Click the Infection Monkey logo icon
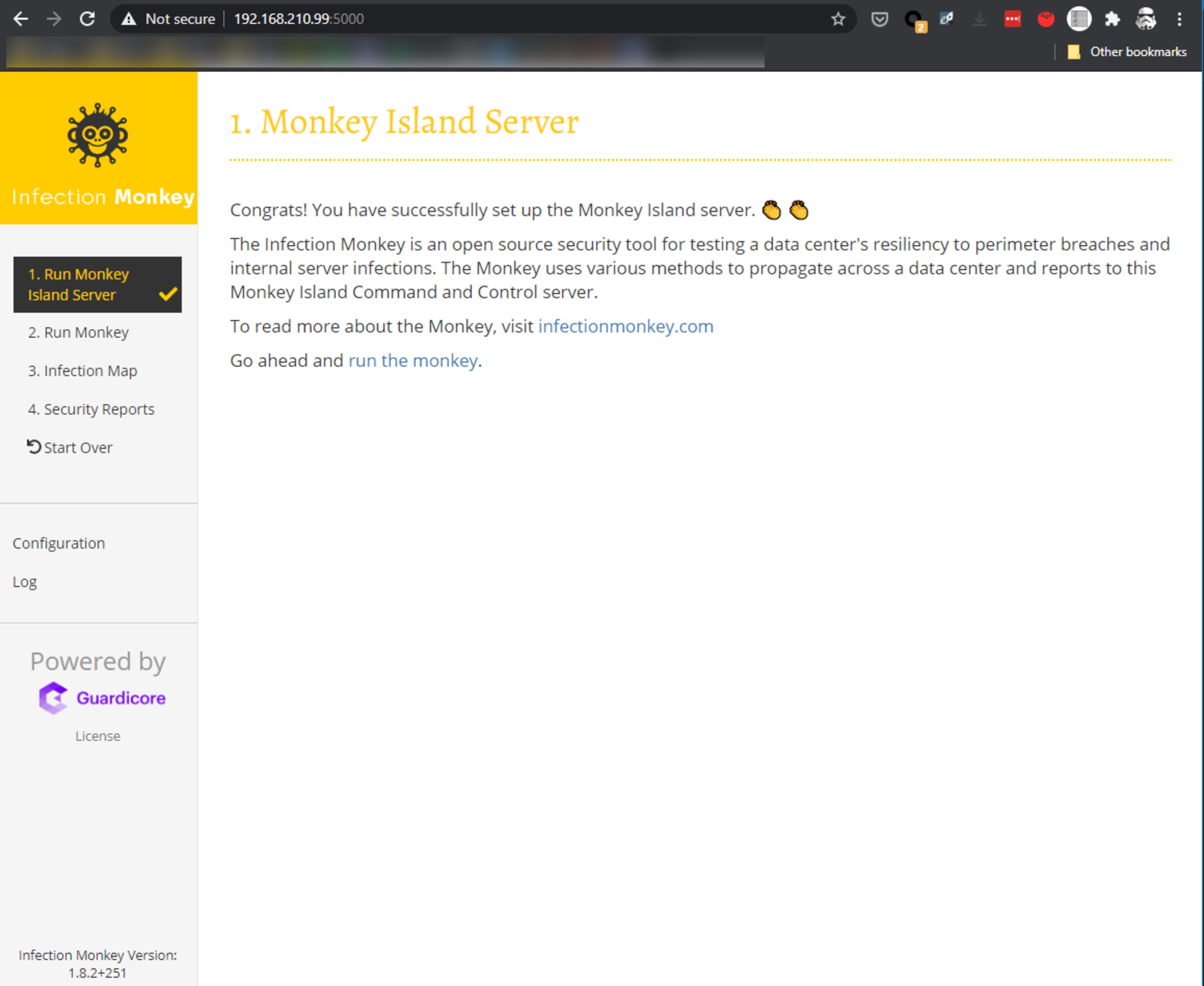This screenshot has height=986, width=1204. coord(97,135)
